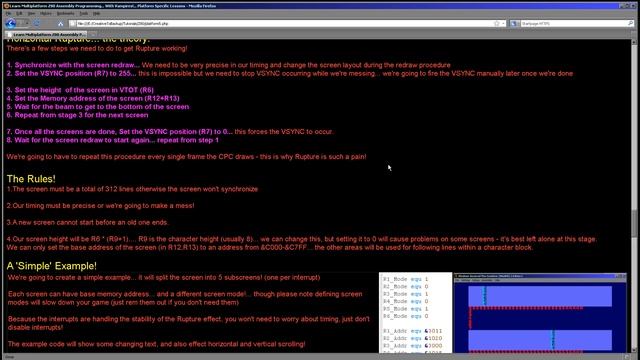Click "6. Repeat from stage 3 for the next screen"

(77, 115)
